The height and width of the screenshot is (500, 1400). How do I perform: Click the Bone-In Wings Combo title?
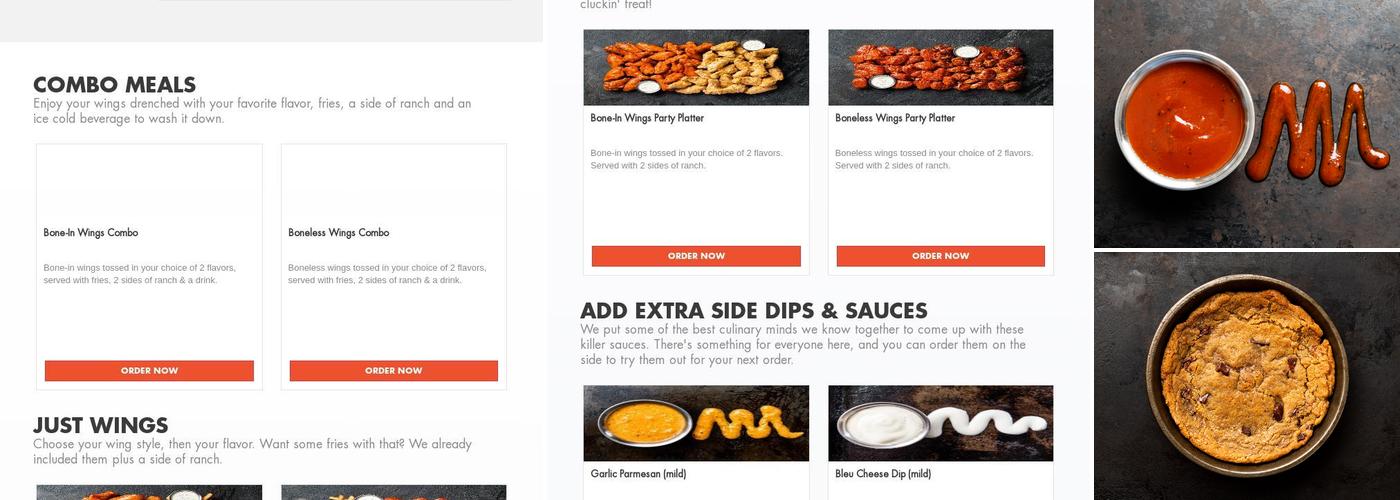click(x=91, y=233)
